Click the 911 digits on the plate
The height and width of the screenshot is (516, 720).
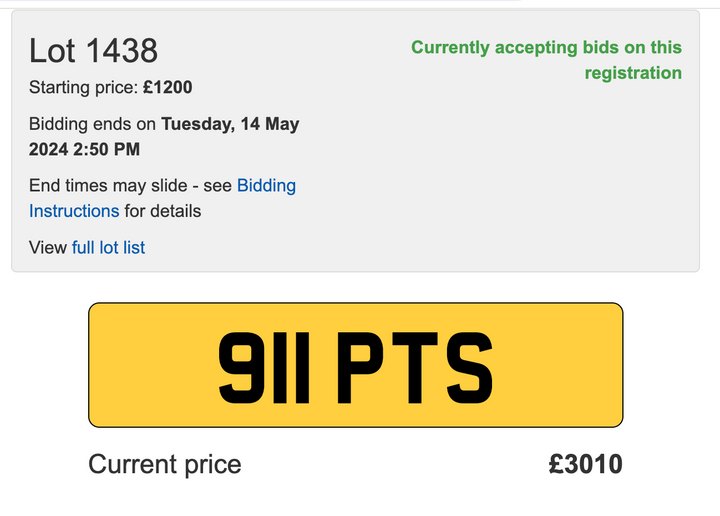click(264, 368)
